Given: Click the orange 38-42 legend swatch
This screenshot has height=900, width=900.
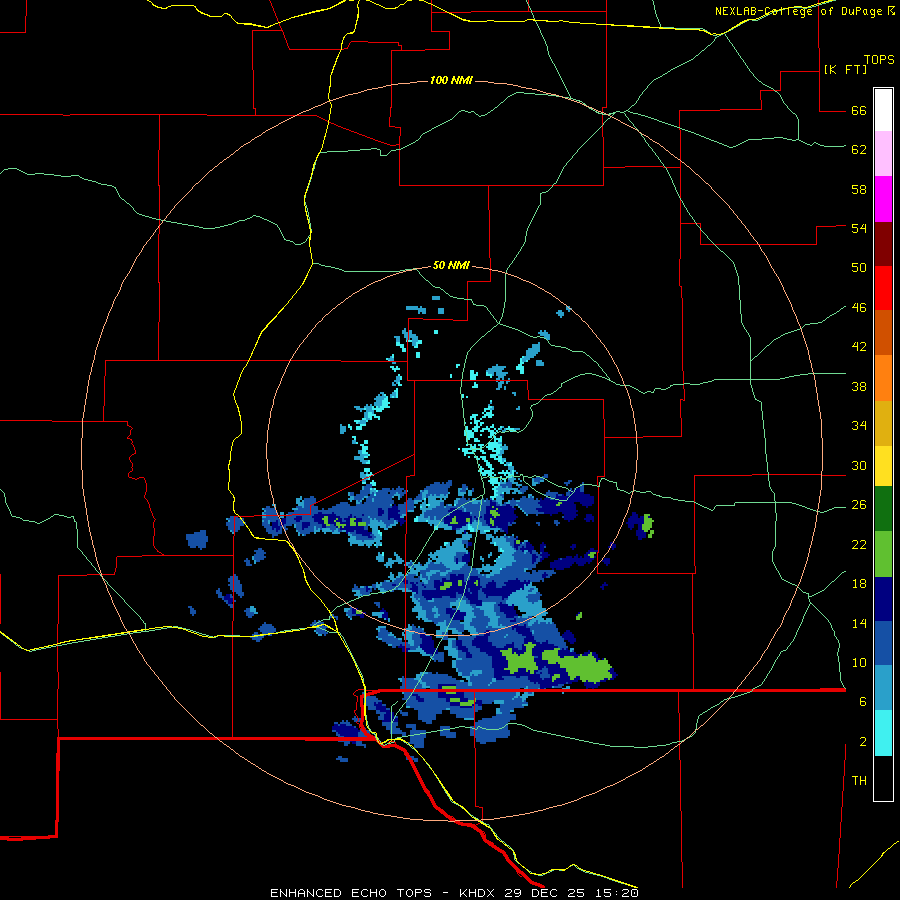Looking at the screenshot, I should [883, 378].
